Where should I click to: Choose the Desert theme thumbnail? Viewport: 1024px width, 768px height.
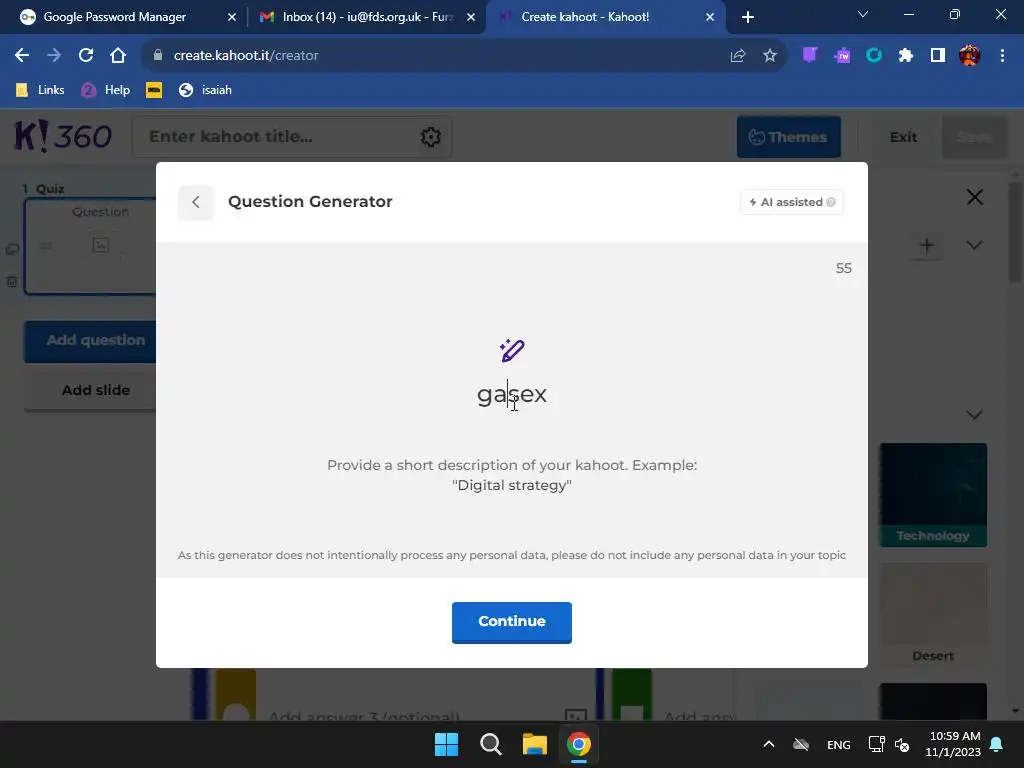(933, 615)
